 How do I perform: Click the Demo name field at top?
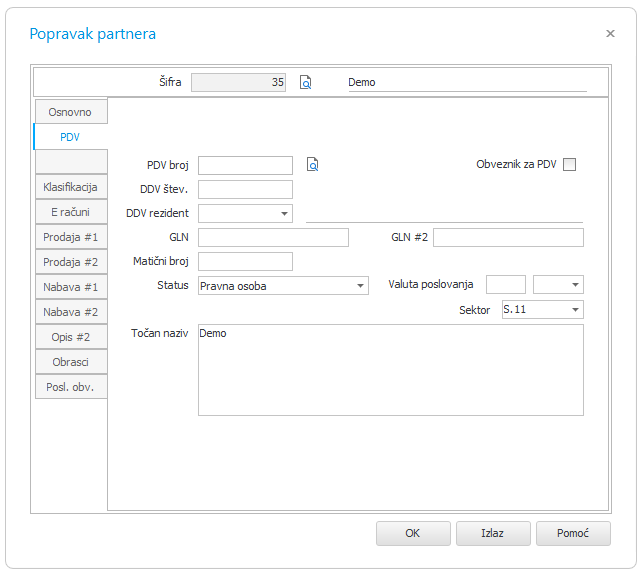(467, 82)
